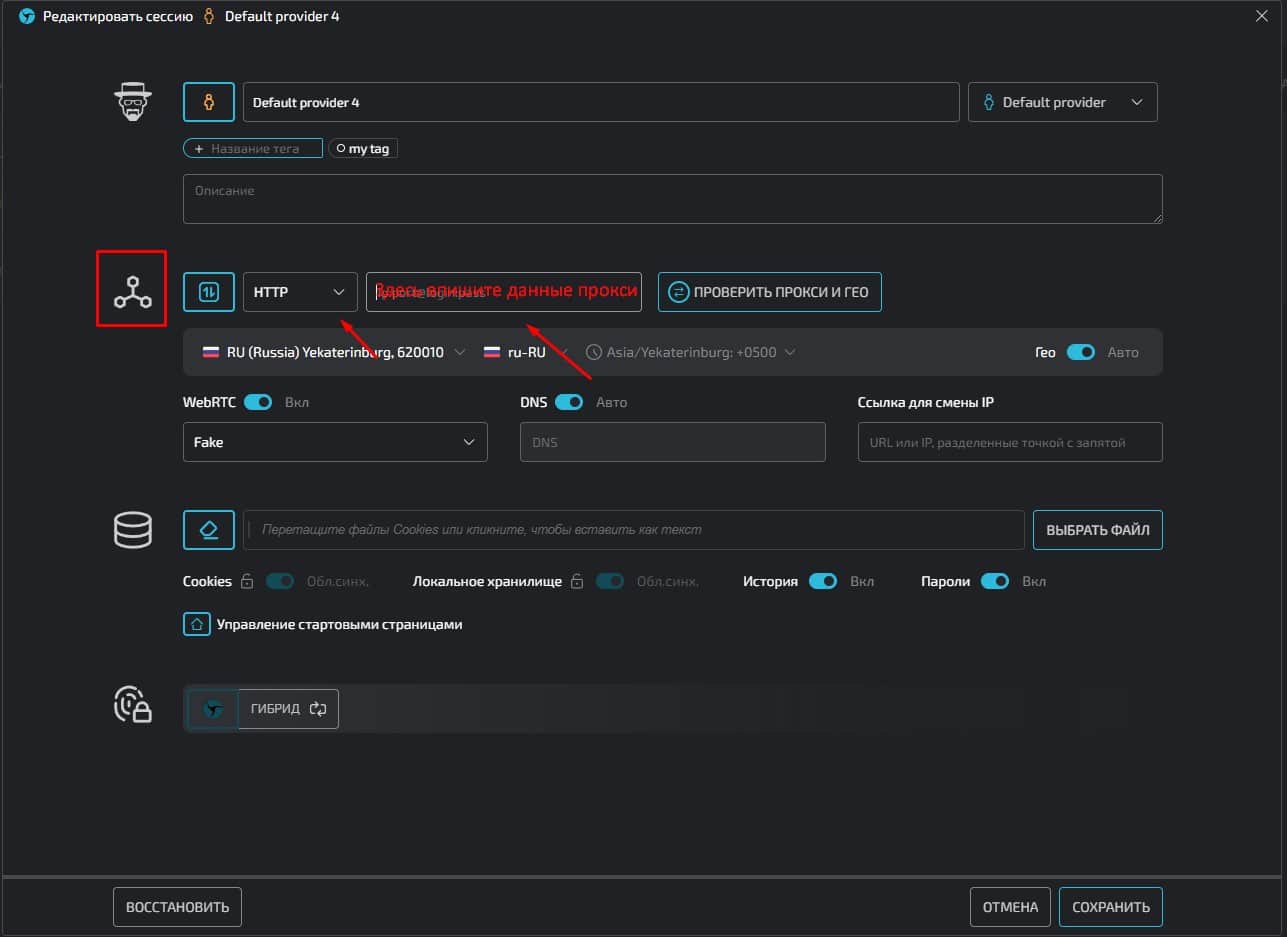Toggle the DNS auto switch
Viewport: 1287px width, 937px height.
(569, 402)
